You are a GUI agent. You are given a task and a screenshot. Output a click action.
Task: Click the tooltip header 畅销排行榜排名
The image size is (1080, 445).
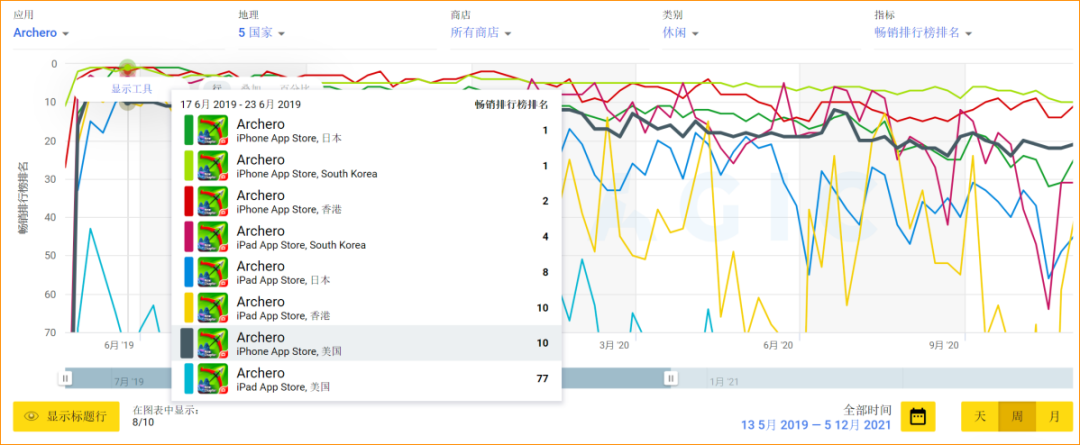512,105
